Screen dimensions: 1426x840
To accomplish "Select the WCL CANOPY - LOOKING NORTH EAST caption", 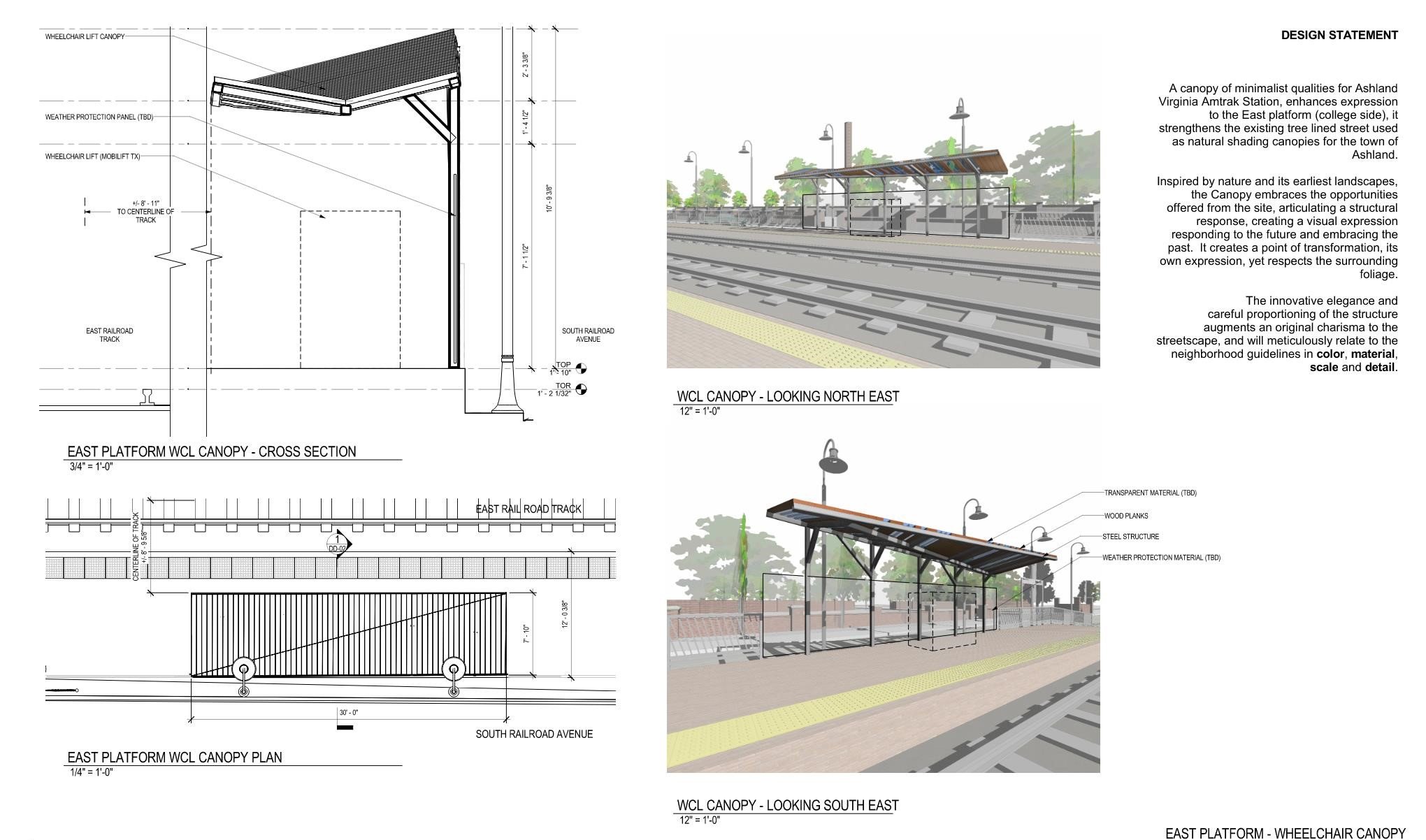I will click(x=786, y=396).
